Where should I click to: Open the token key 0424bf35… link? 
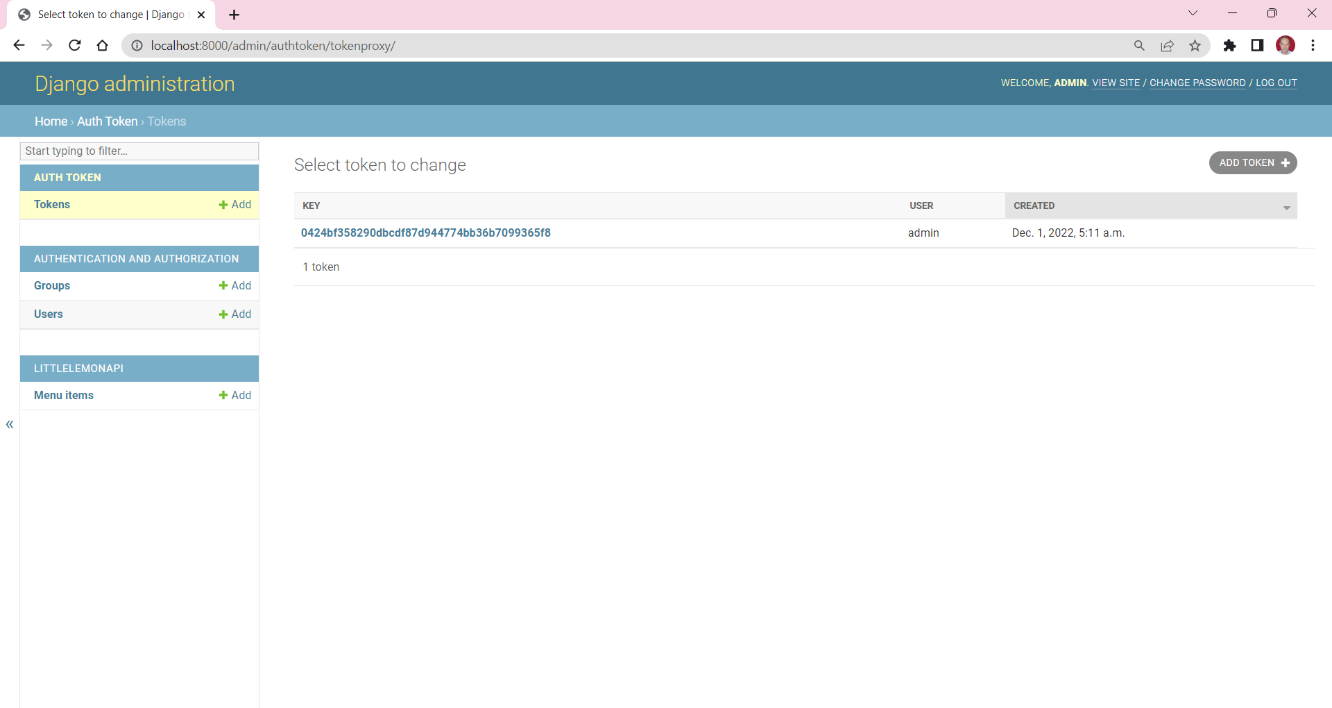pyautogui.click(x=425, y=233)
